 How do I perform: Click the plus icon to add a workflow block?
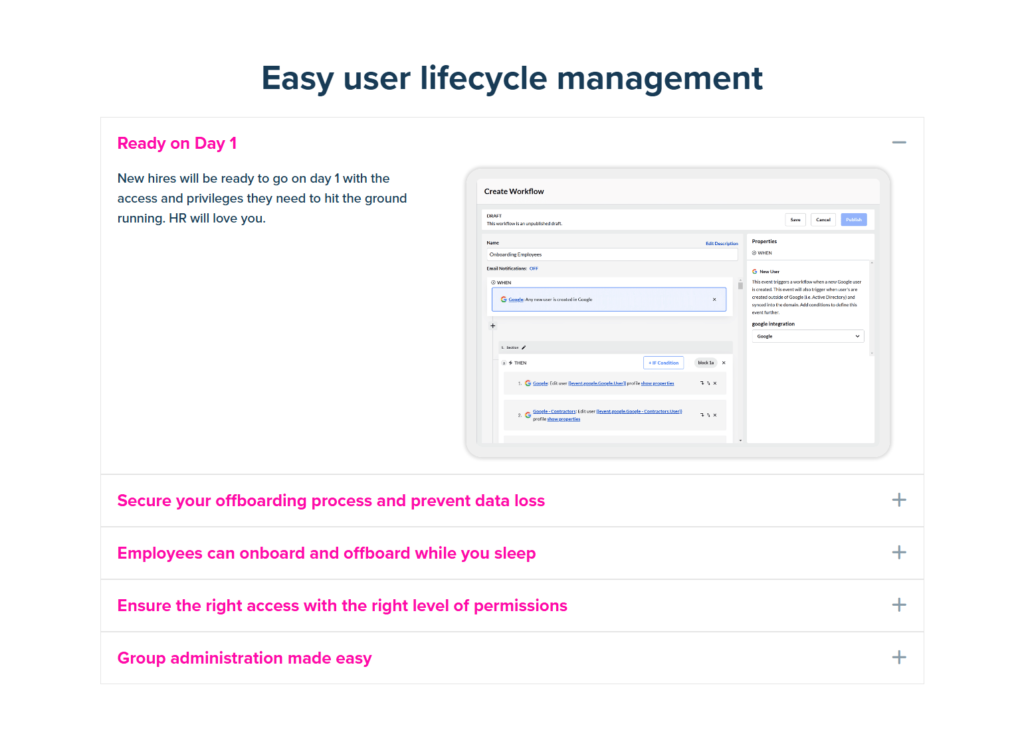click(x=491, y=326)
